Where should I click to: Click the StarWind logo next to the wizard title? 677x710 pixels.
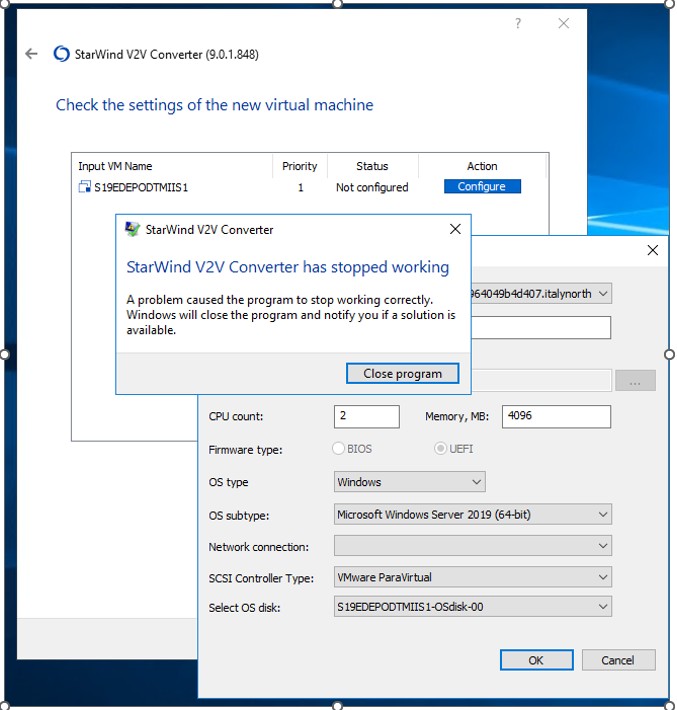coord(61,54)
